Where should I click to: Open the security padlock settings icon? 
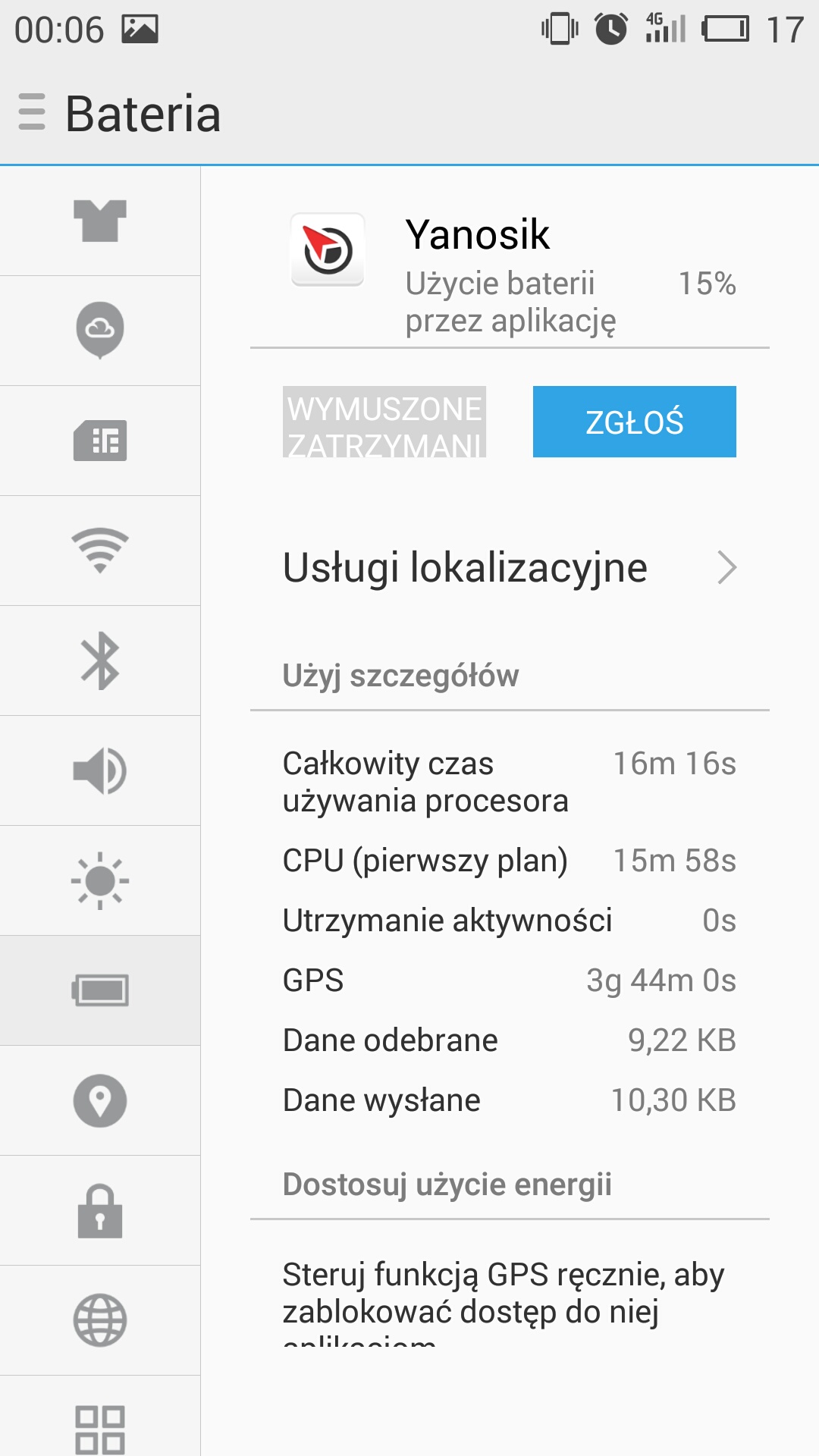(100, 1210)
